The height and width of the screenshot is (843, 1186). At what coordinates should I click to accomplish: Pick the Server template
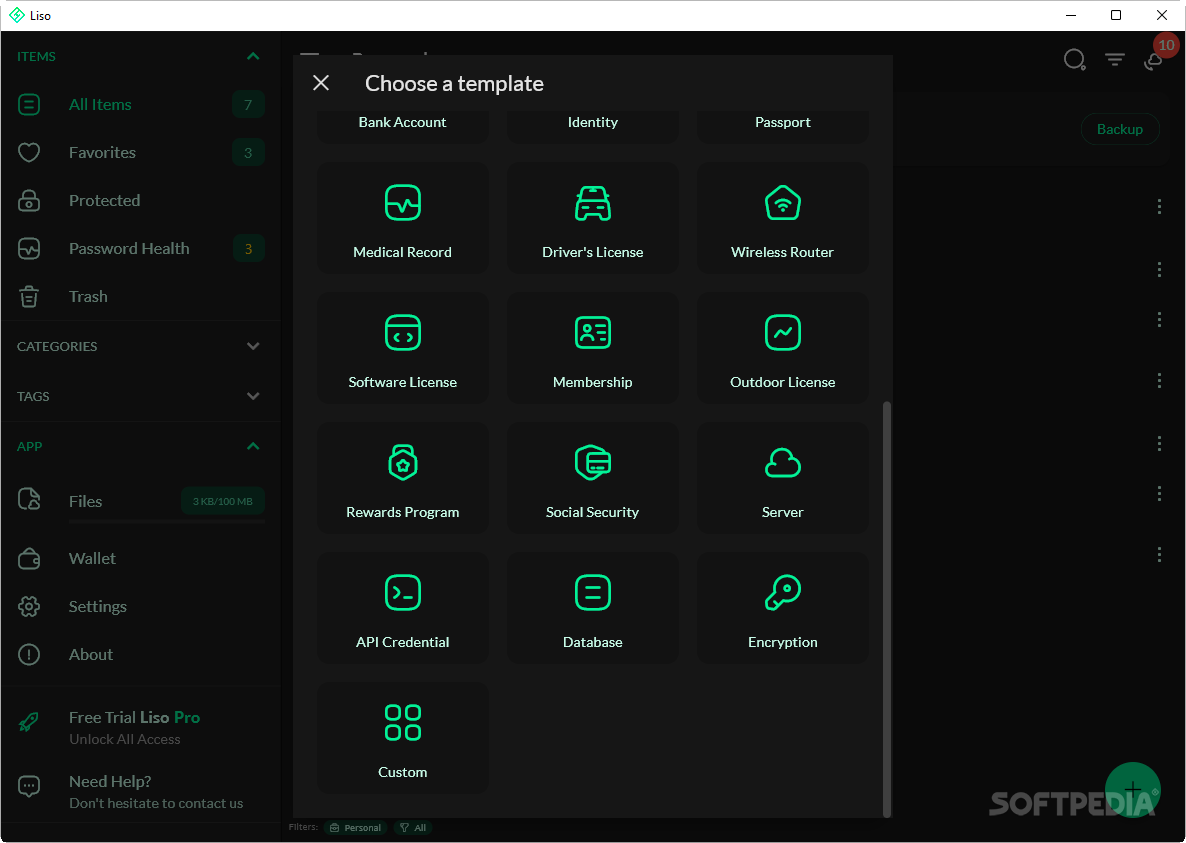pos(782,479)
